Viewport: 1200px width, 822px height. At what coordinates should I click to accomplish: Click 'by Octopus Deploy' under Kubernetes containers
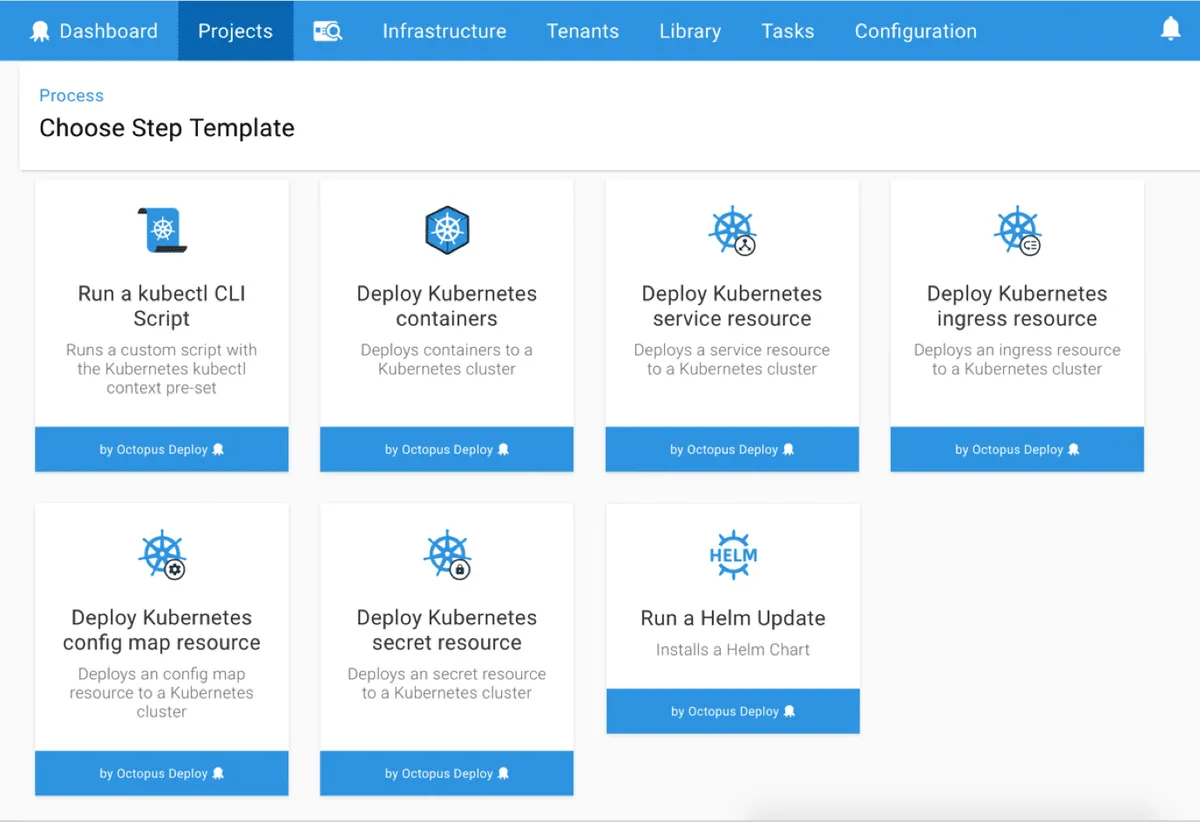coord(438,450)
